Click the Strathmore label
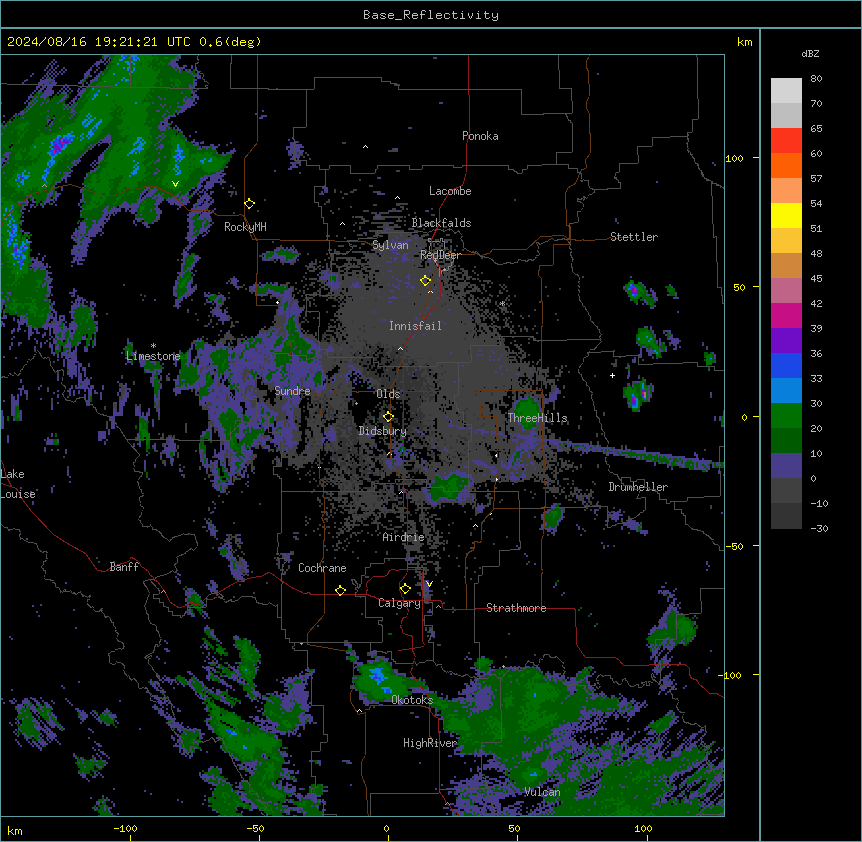The image size is (862, 842). click(516, 608)
